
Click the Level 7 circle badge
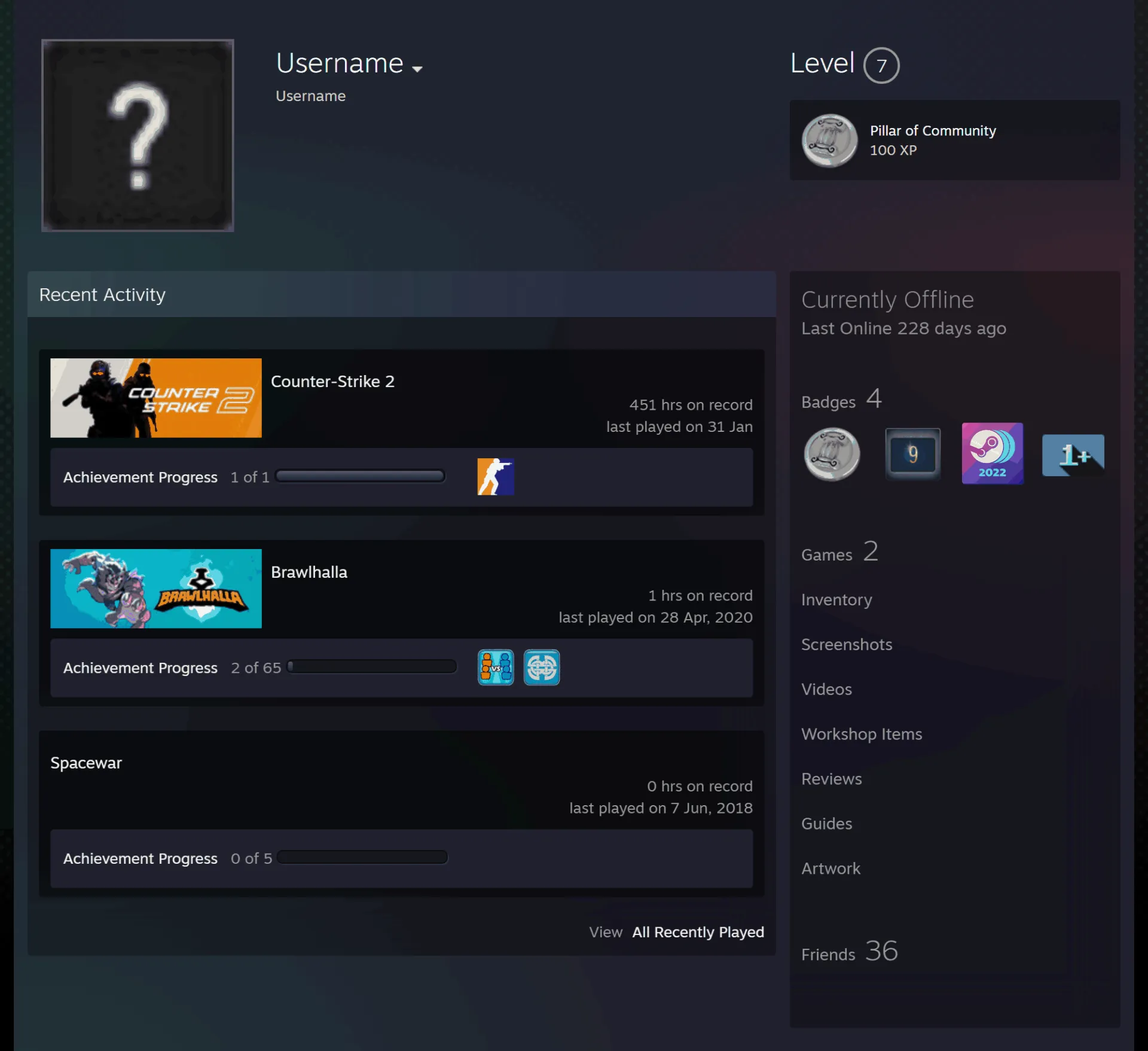point(881,65)
